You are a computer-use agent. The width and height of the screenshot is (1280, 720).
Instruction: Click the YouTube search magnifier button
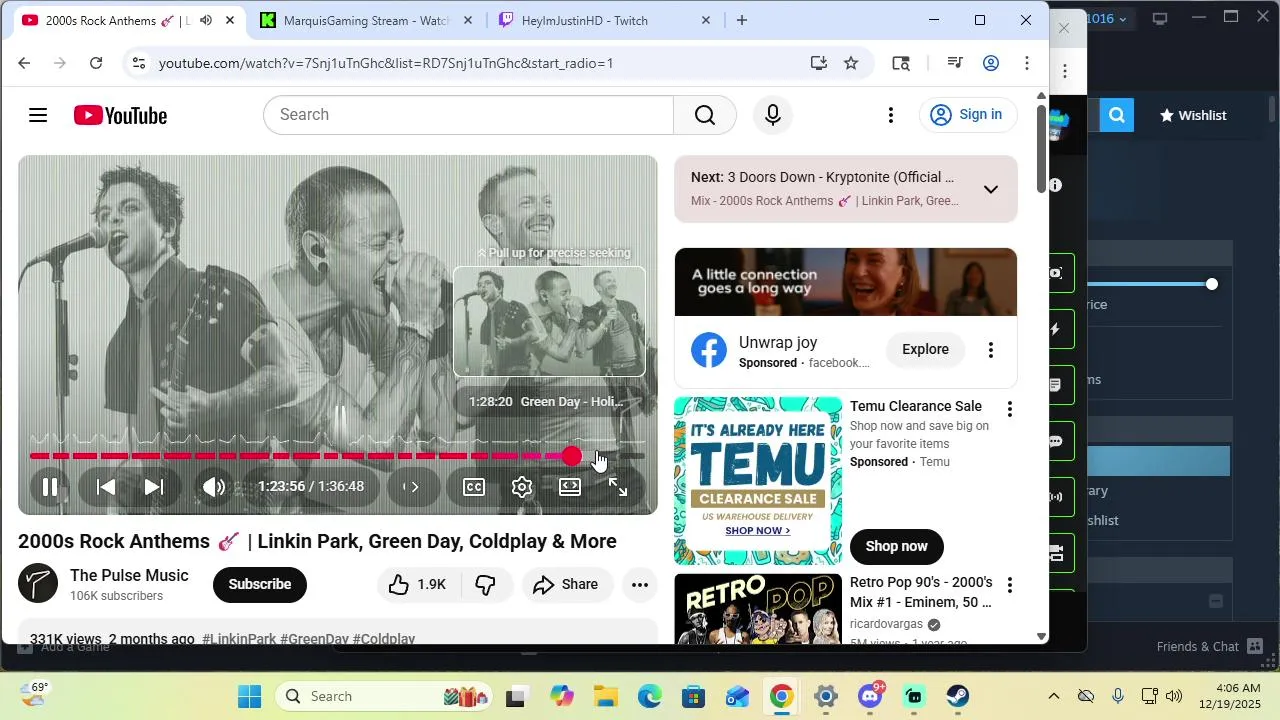tap(705, 115)
